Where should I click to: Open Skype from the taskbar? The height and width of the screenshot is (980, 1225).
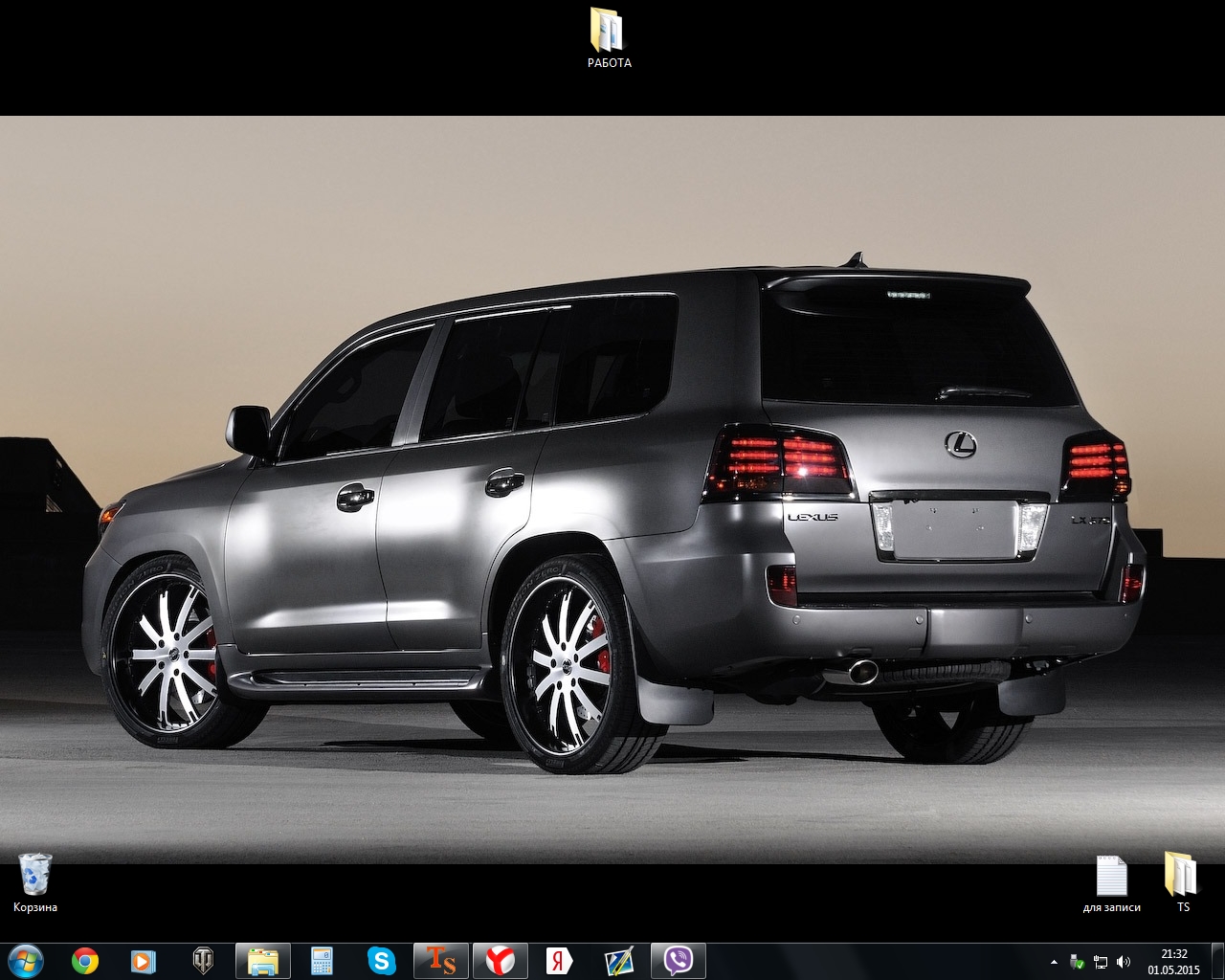coord(382,960)
